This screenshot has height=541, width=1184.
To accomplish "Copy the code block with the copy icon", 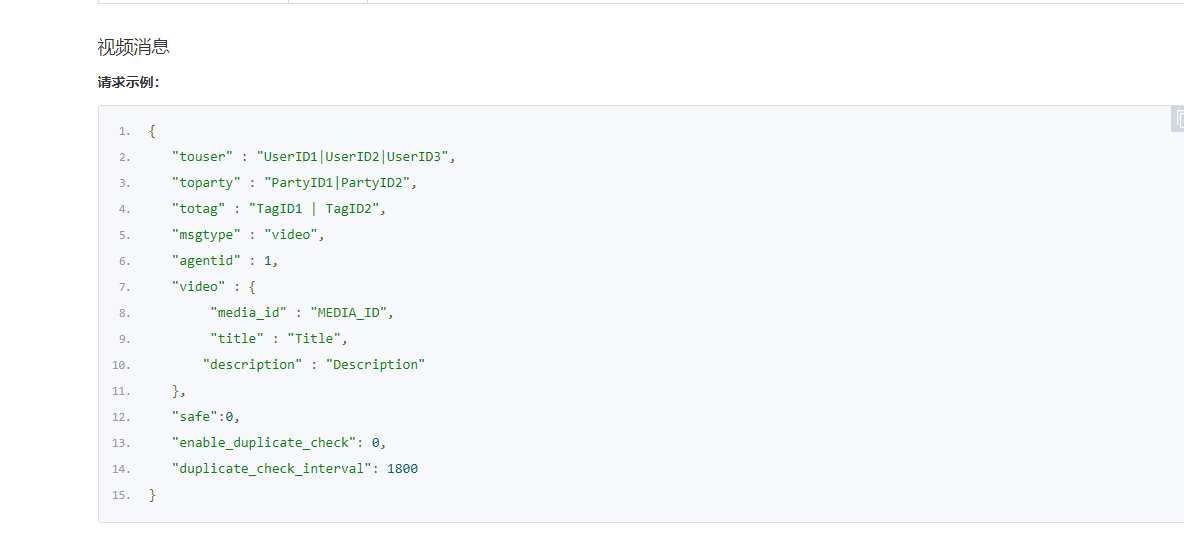I will [1177, 119].
